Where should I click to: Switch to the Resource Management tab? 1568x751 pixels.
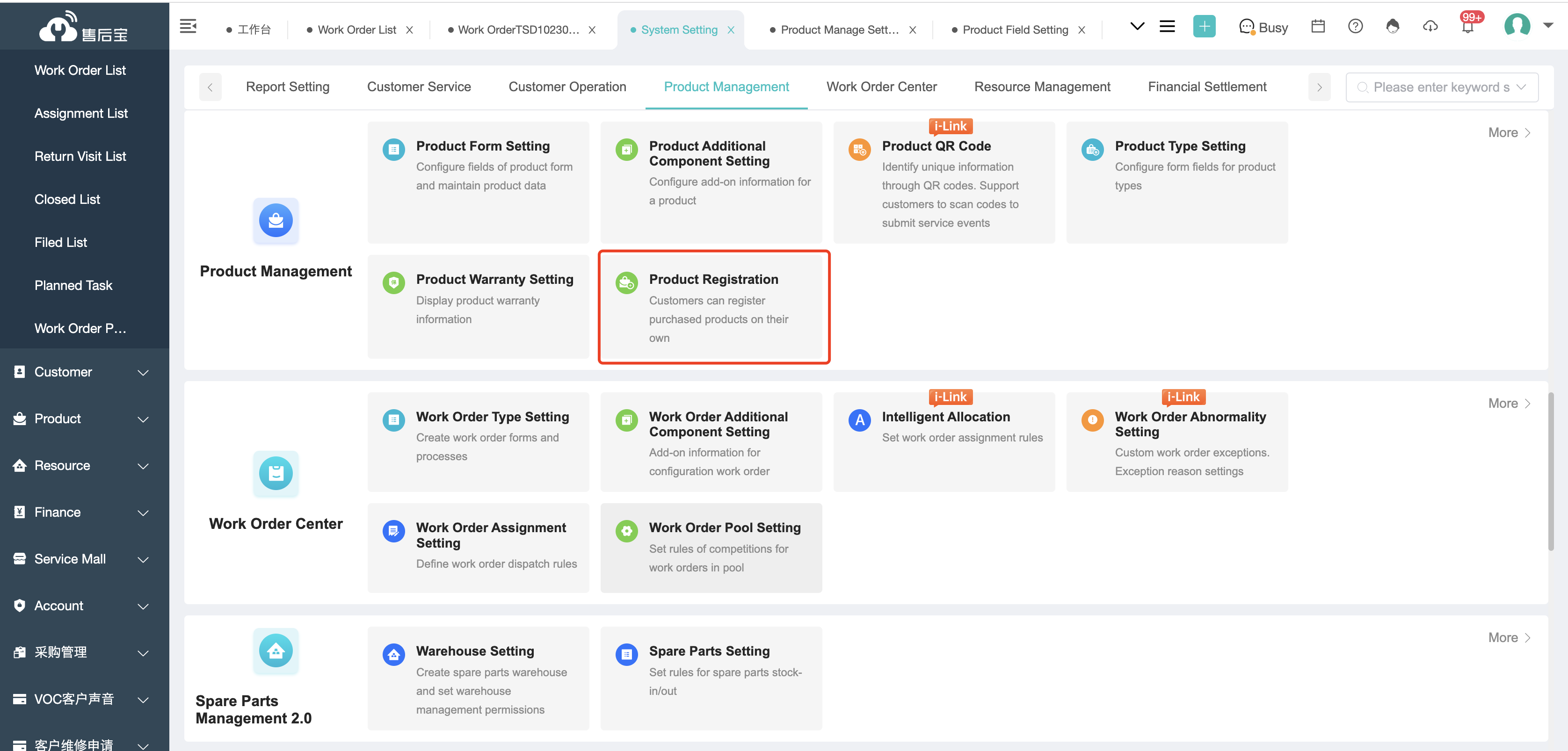[1042, 87]
